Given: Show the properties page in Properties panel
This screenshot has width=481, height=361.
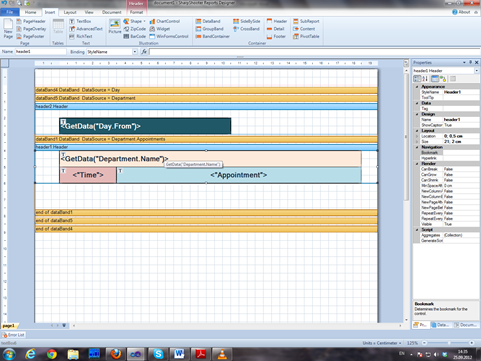Looking at the screenshot, I should tap(435, 79).
